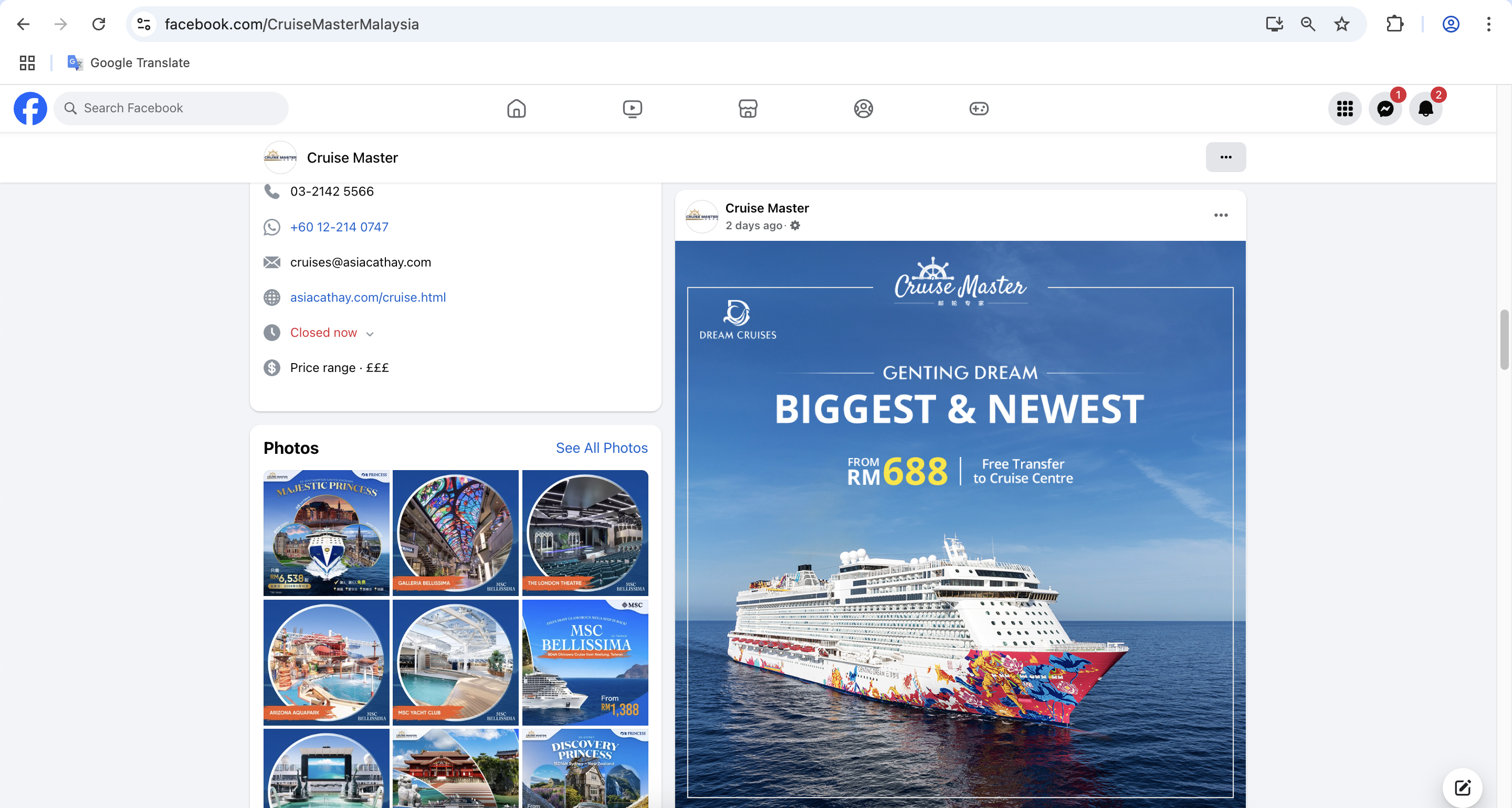Go to the Facebook Home tab
1512x808 pixels.
click(517, 109)
